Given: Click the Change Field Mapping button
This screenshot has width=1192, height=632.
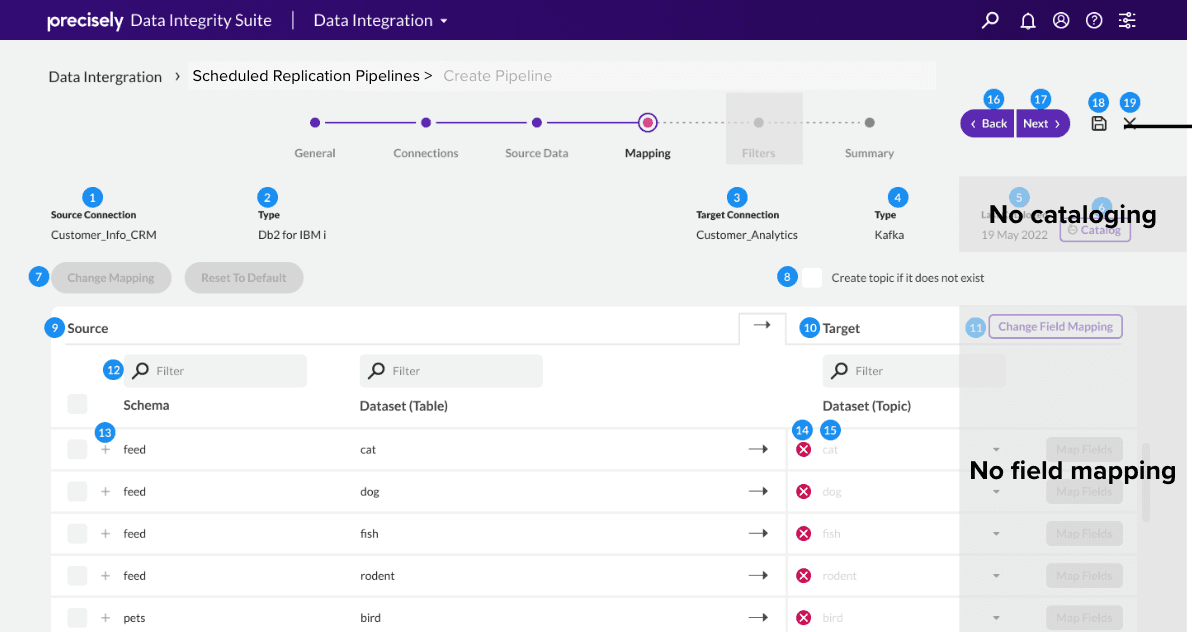Looking at the screenshot, I should [1055, 326].
